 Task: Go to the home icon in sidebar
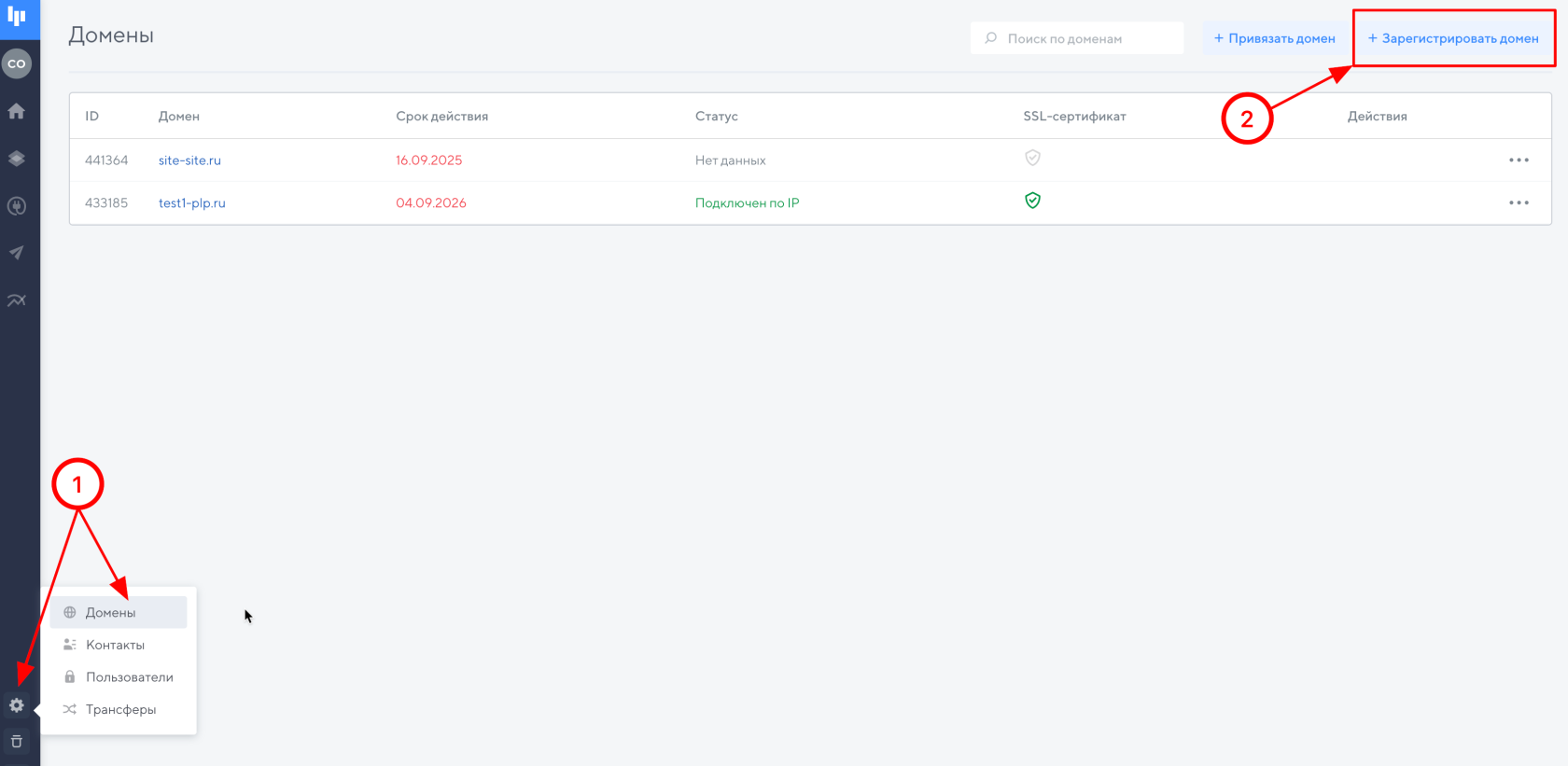click(x=17, y=111)
